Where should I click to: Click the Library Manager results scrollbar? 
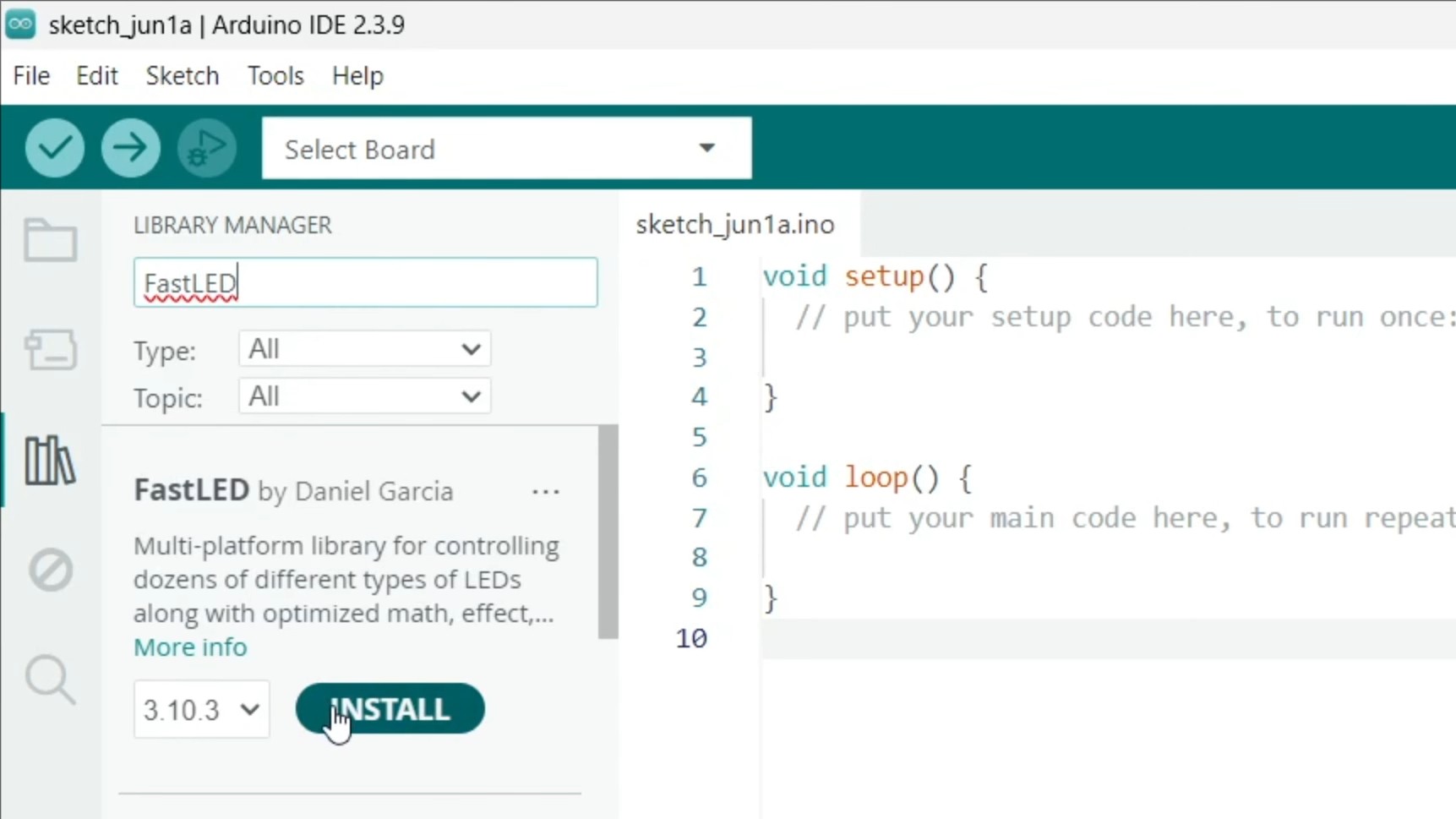(x=608, y=532)
